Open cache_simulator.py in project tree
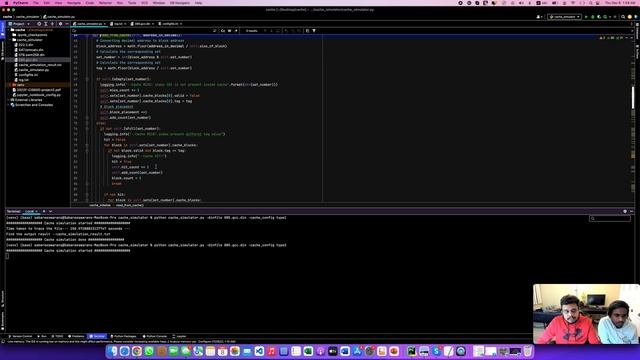640x360 pixels. click(33, 70)
